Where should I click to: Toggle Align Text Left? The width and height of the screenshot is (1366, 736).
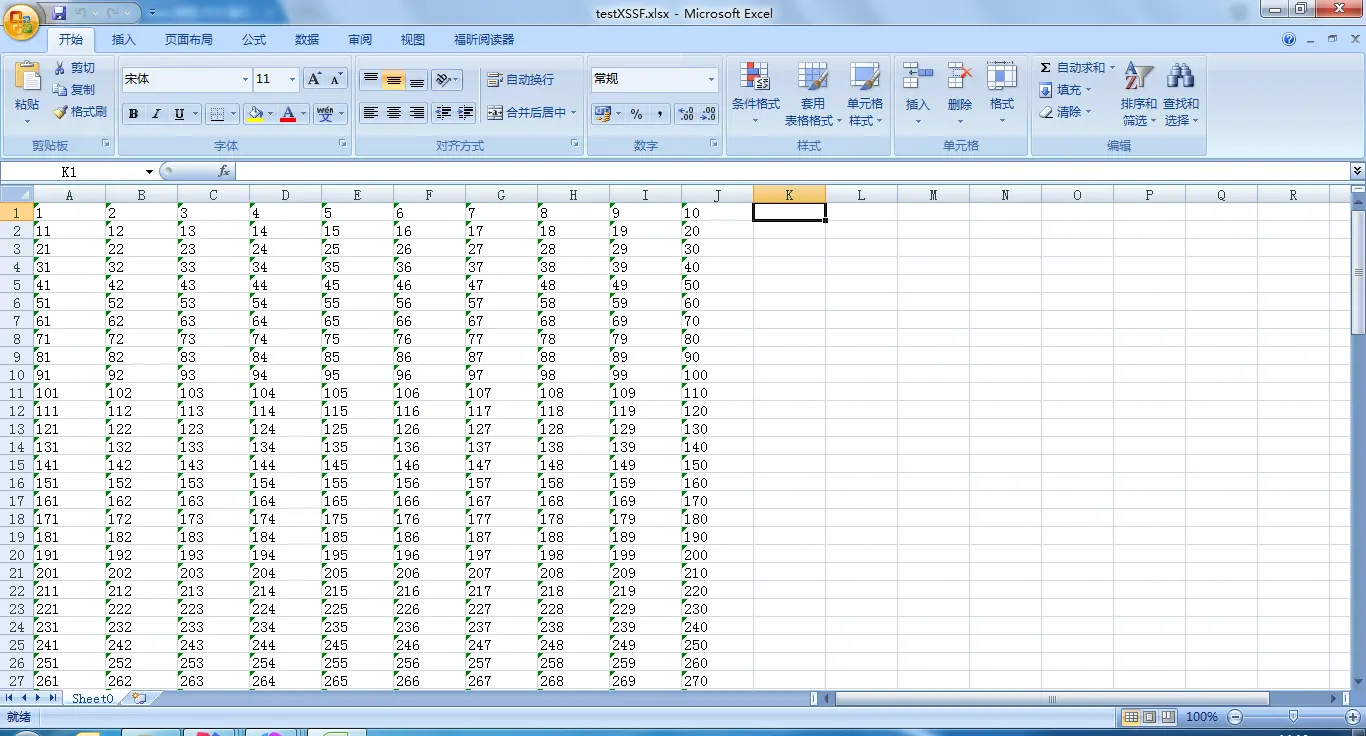[371, 113]
